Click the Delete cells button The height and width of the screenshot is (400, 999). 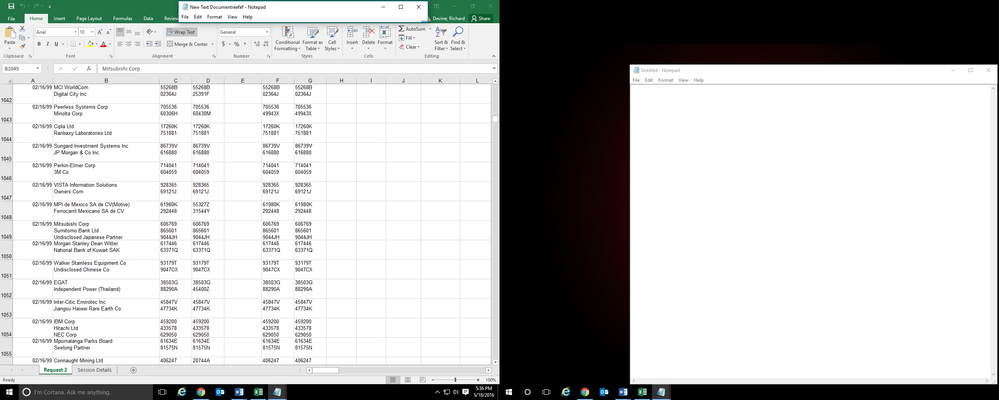pyautogui.click(x=368, y=39)
